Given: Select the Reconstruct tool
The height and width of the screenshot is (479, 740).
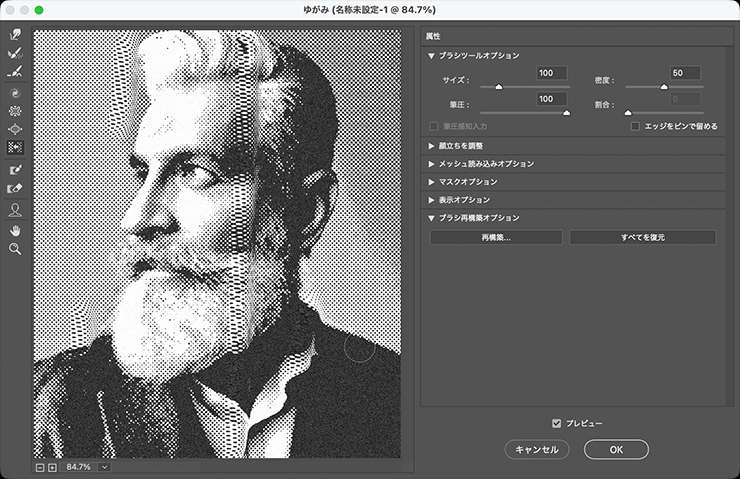Looking at the screenshot, I should [15, 53].
